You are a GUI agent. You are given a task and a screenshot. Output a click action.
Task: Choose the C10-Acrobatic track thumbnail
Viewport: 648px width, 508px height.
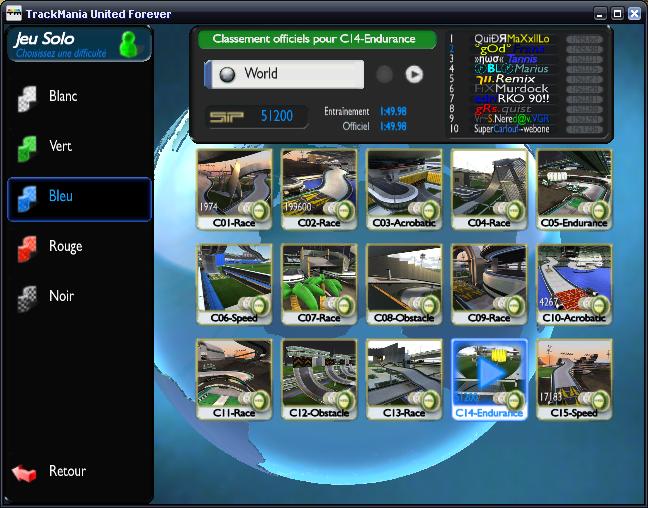(574, 284)
